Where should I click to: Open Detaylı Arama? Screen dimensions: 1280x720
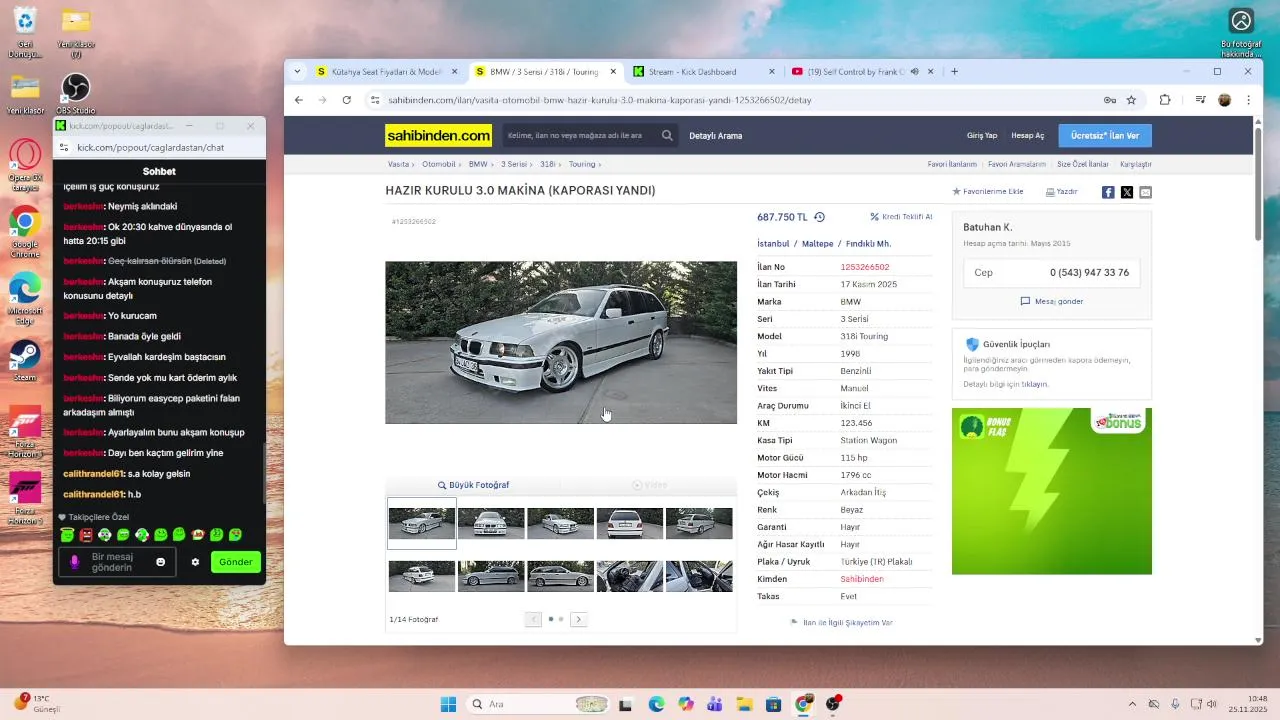pyautogui.click(x=715, y=135)
